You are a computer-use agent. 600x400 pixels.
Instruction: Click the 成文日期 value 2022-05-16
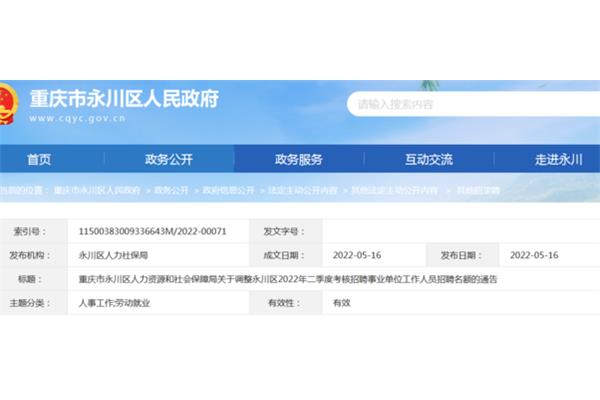click(x=357, y=255)
